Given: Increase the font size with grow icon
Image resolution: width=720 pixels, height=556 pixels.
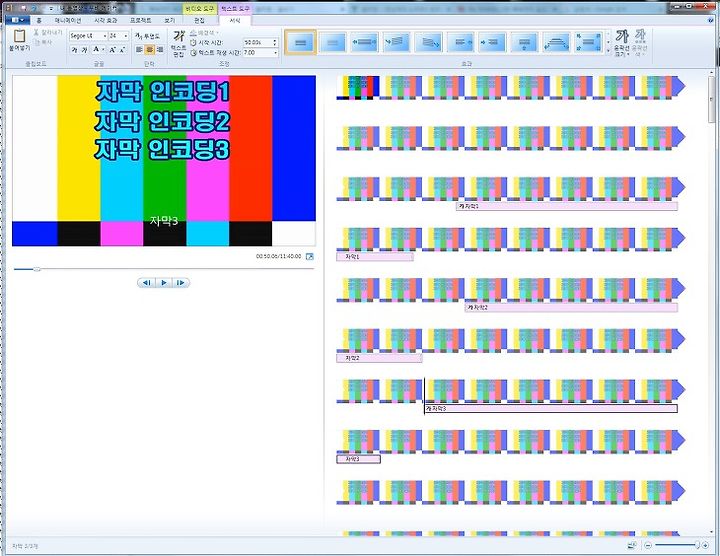Looking at the screenshot, I should [112, 50].
